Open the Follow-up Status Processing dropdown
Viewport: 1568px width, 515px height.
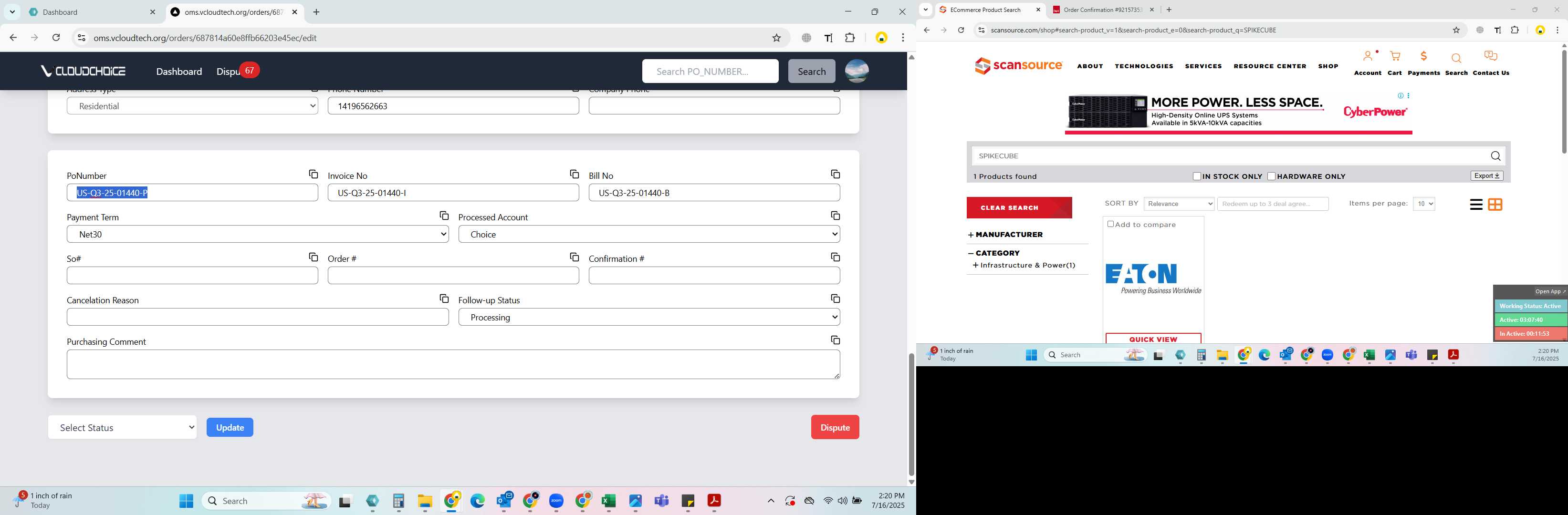tap(649, 317)
